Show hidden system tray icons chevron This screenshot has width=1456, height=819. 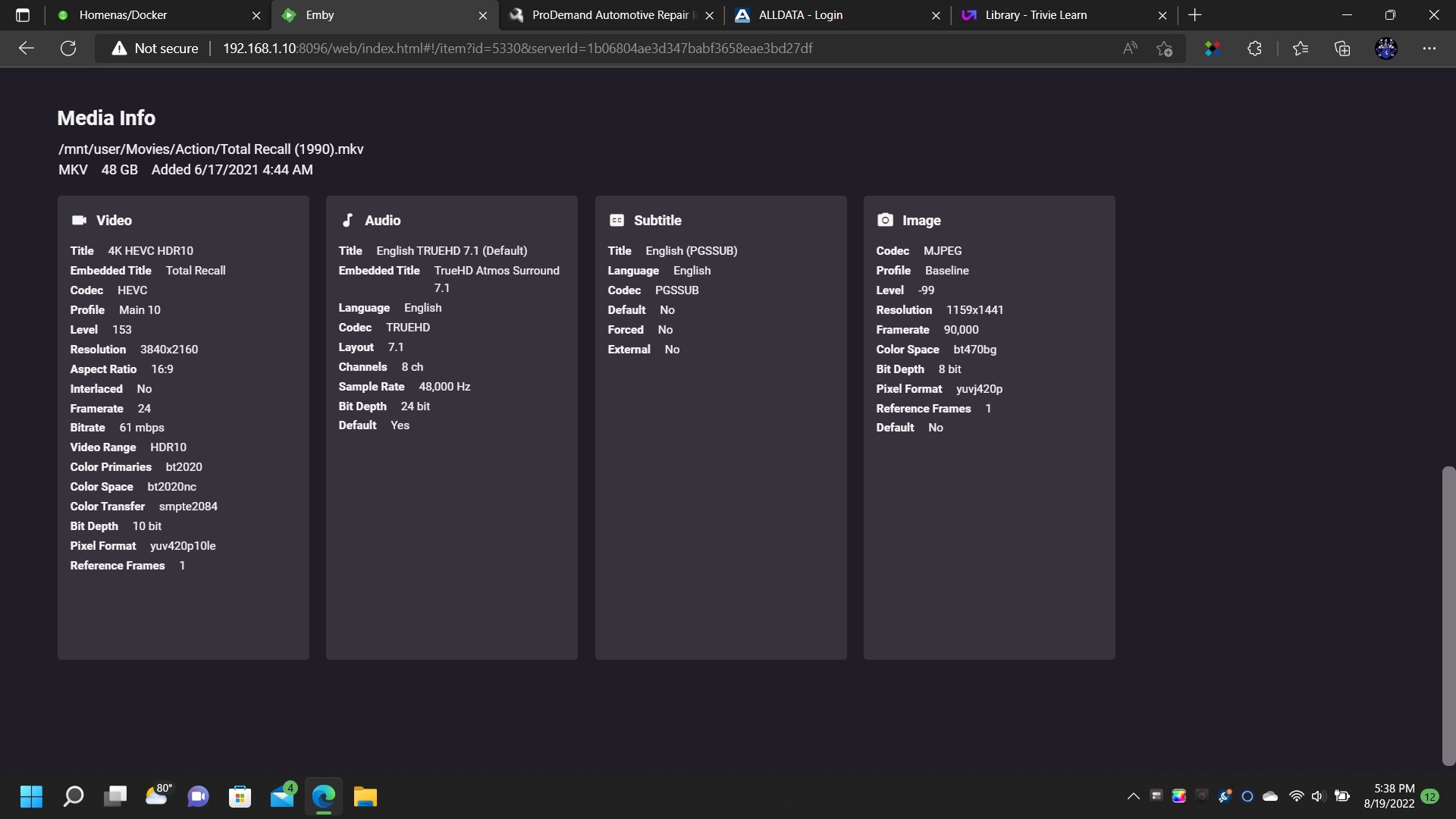1133,796
